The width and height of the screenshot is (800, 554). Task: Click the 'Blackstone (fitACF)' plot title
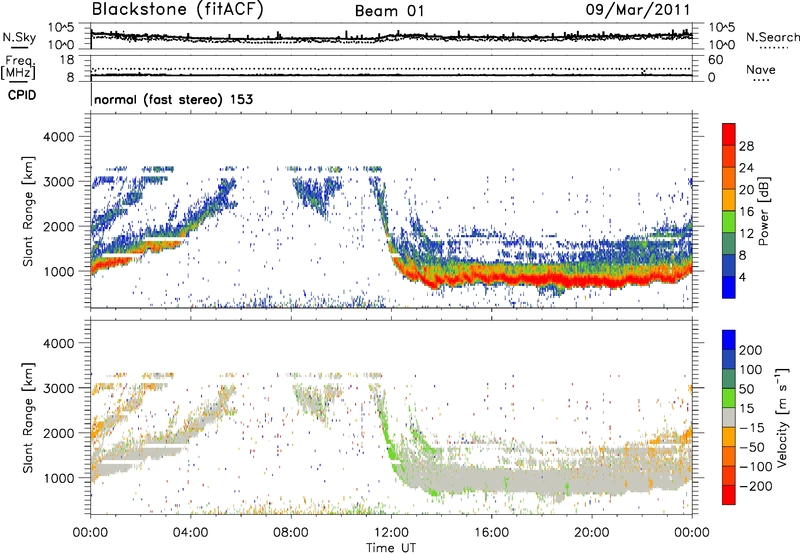point(177,9)
